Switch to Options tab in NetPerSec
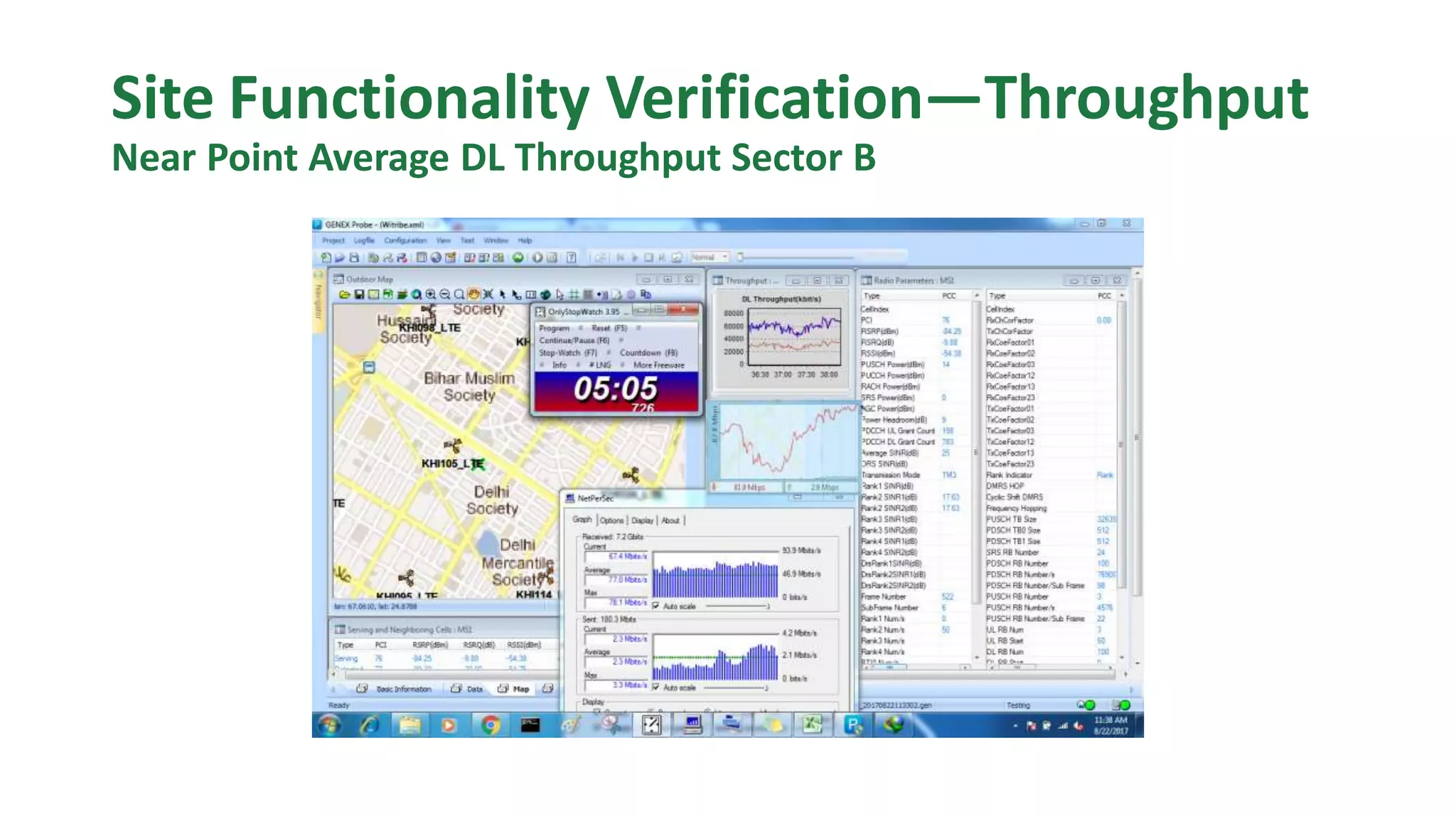Viewport: 1456px width, 819px height. point(611,520)
